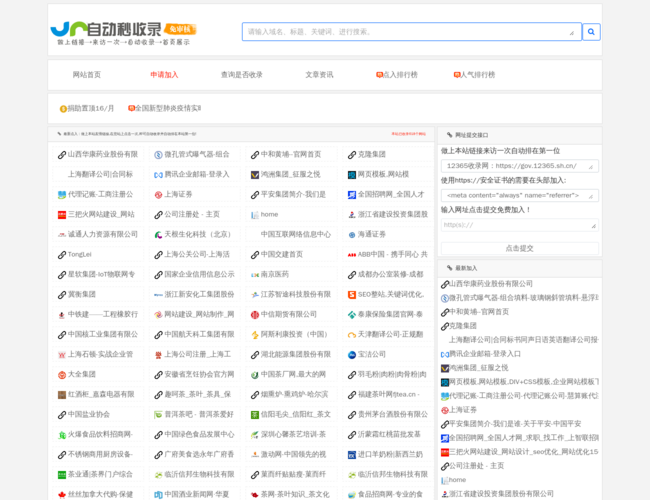Open the 网站首页 menu item
Viewport: 650px width, 500px height.
[x=87, y=75]
